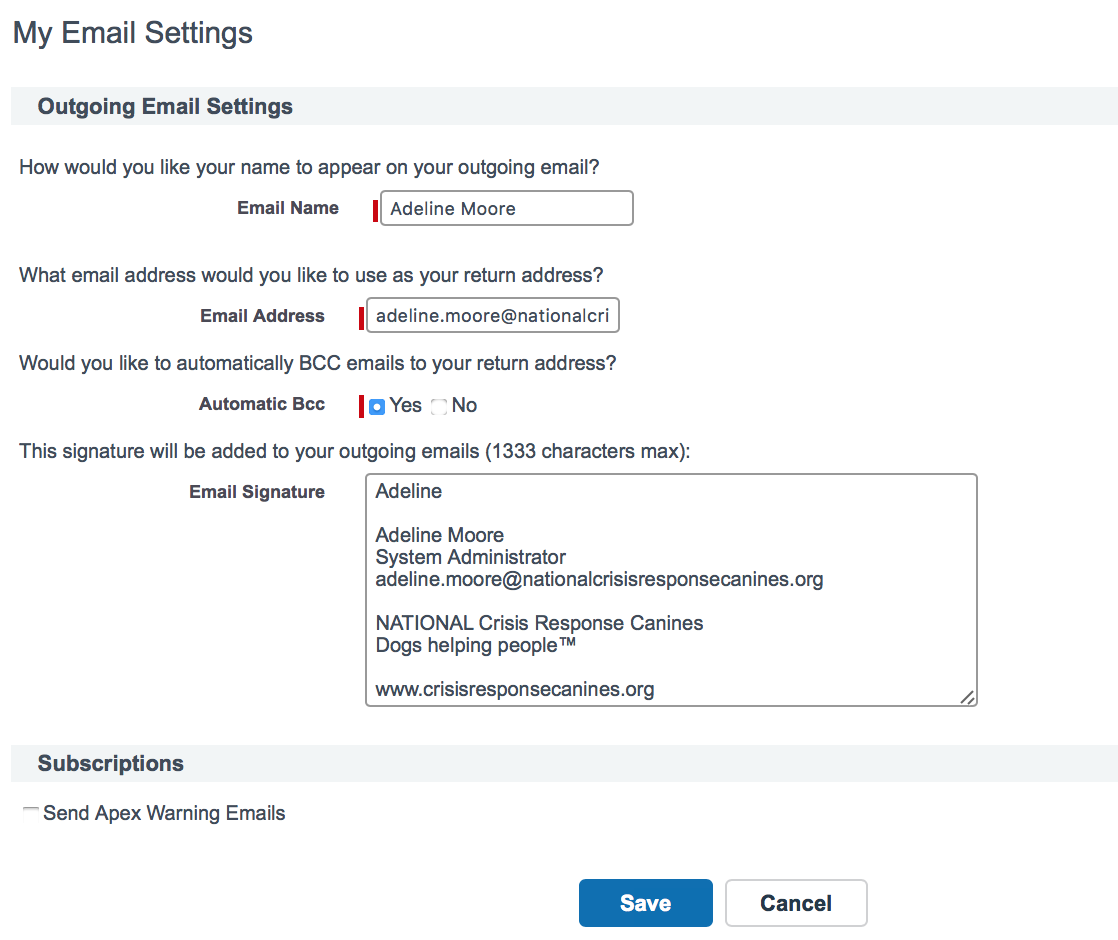Screen dimensions: 1118x940
Task: Enable the Send Apex Warning Emails checkbox
Action: point(31,813)
